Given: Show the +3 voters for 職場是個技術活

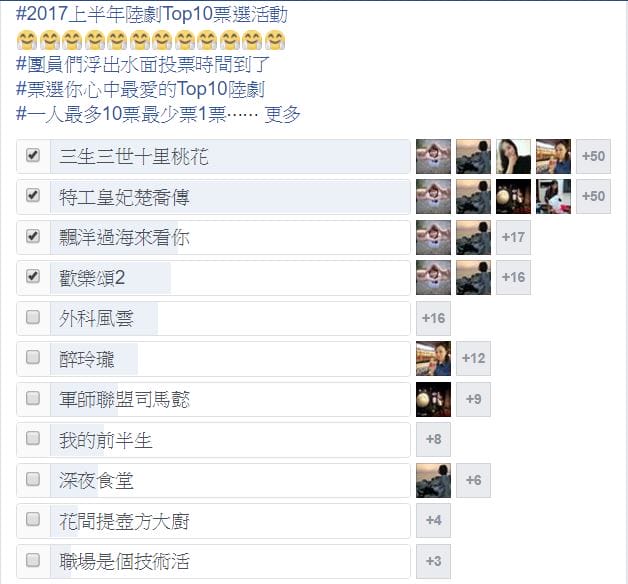Looking at the screenshot, I should [x=433, y=561].
